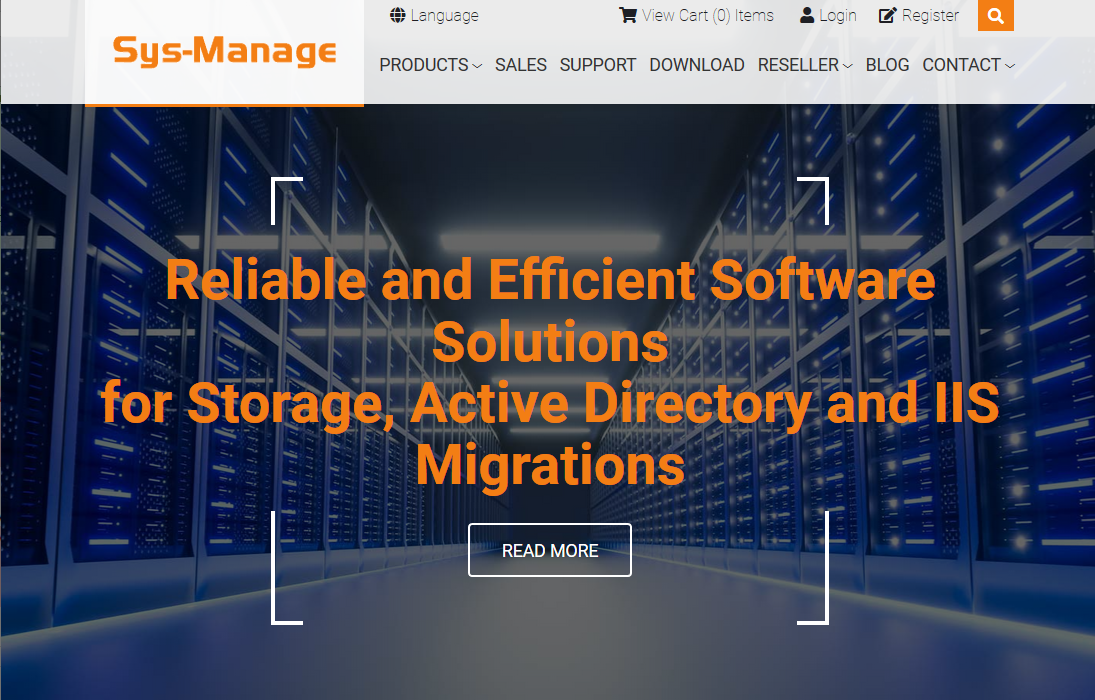Select the cart icon next to View Cart
The width and height of the screenshot is (1095, 700).
coord(628,15)
